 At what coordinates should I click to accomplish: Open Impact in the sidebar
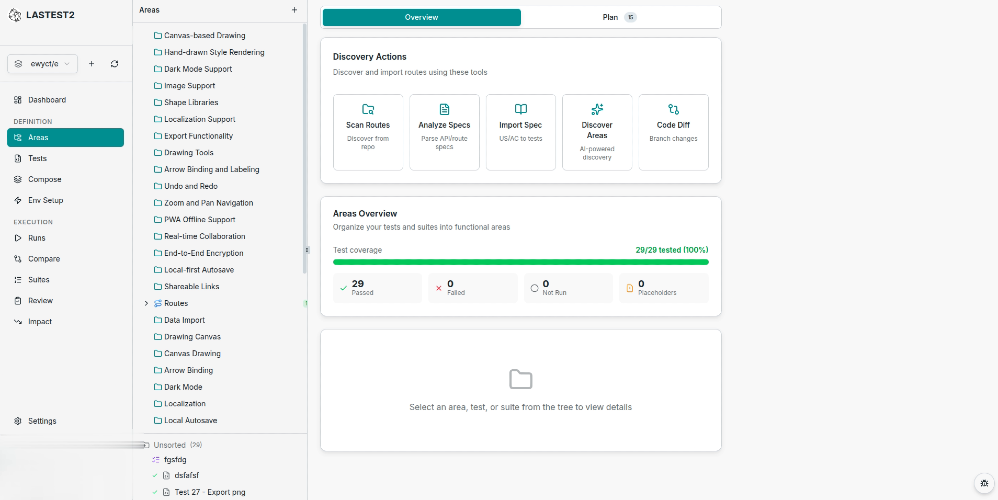tap(66, 321)
